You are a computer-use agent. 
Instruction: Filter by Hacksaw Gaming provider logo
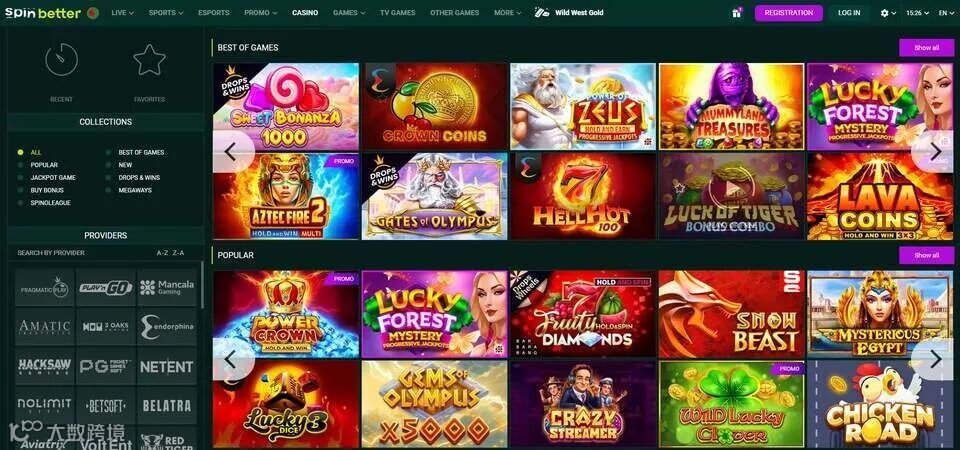point(44,366)
